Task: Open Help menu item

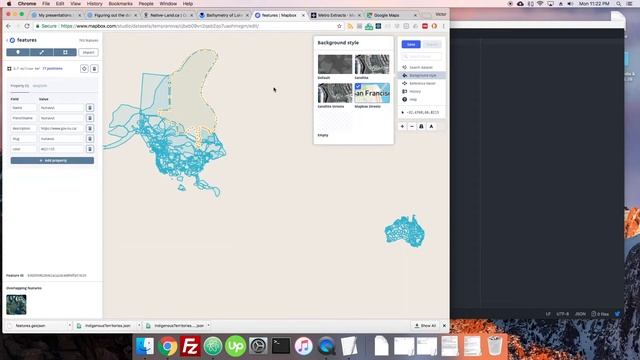Action: click(421, 99)
